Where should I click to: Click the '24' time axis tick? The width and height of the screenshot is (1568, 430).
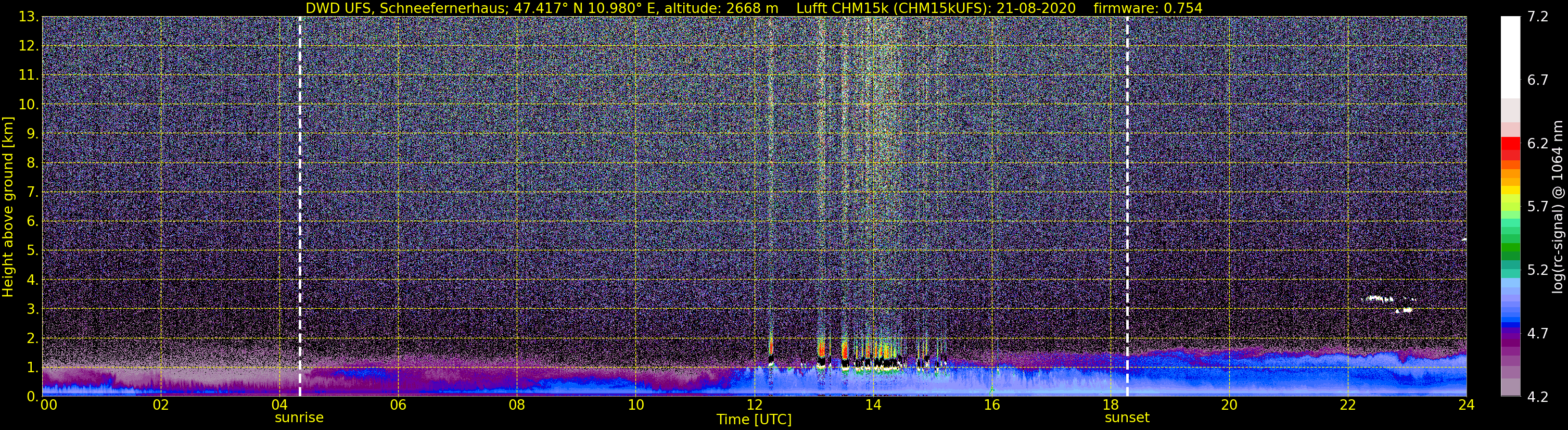pos(1467,405)
